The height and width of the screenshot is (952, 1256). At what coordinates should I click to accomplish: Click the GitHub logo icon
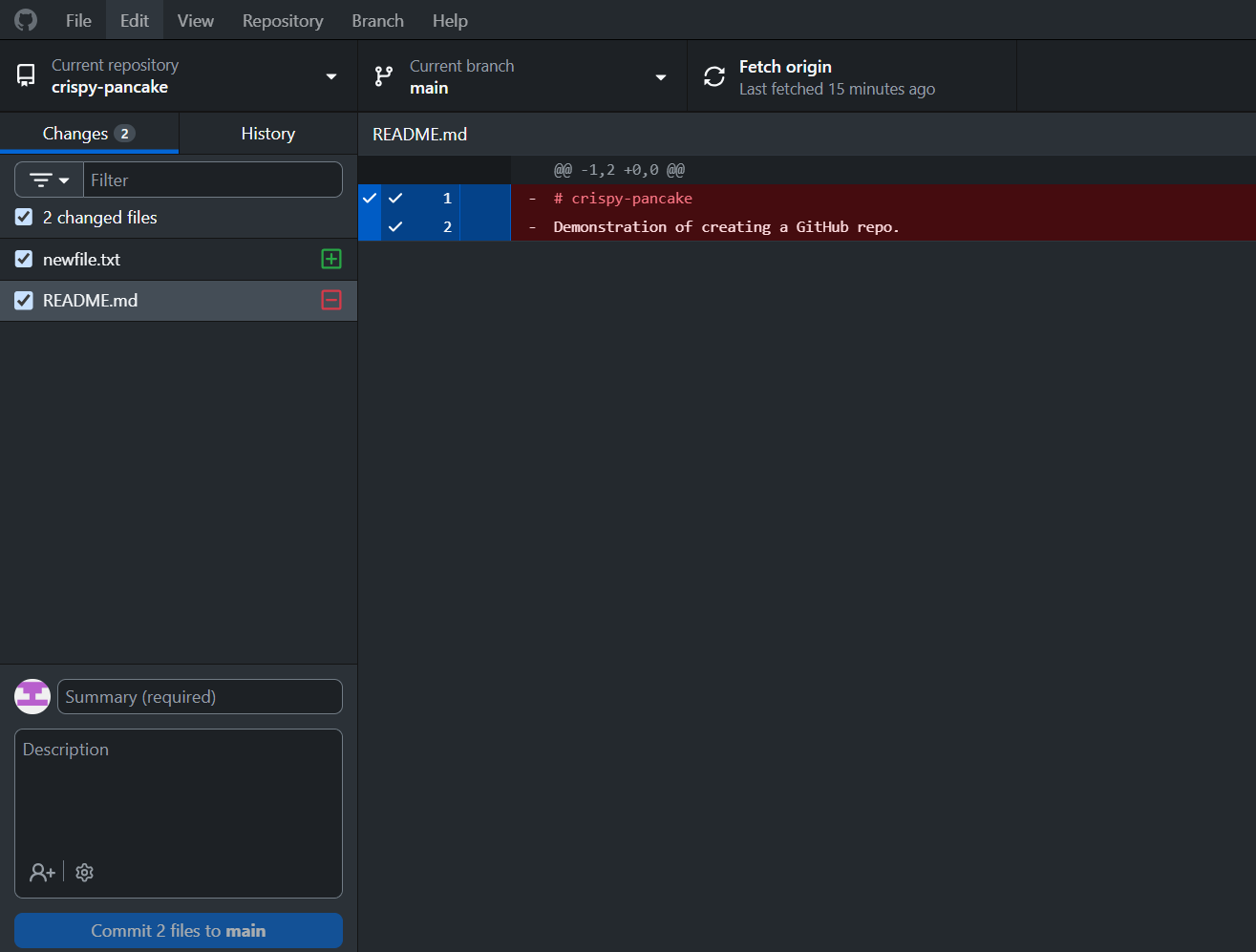click(26, 20)
